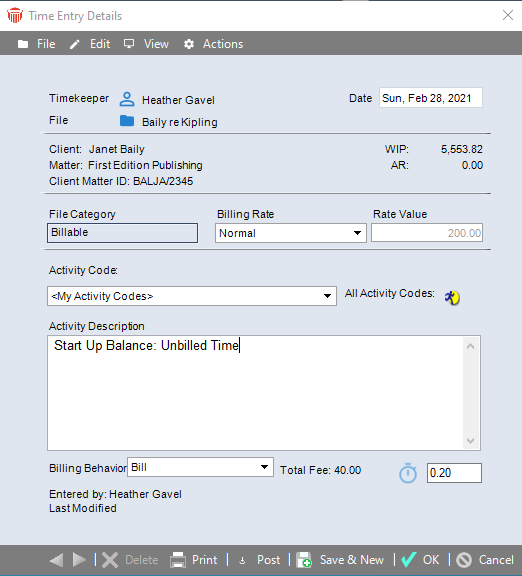
Task: Click the Cancel button
Action: (x=485, y=560)
